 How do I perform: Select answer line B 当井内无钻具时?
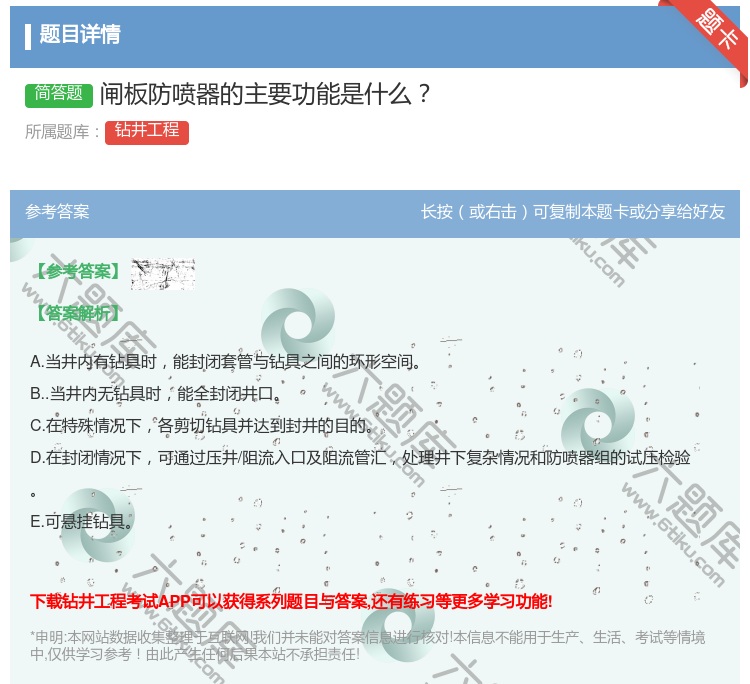tap(155, 394)
